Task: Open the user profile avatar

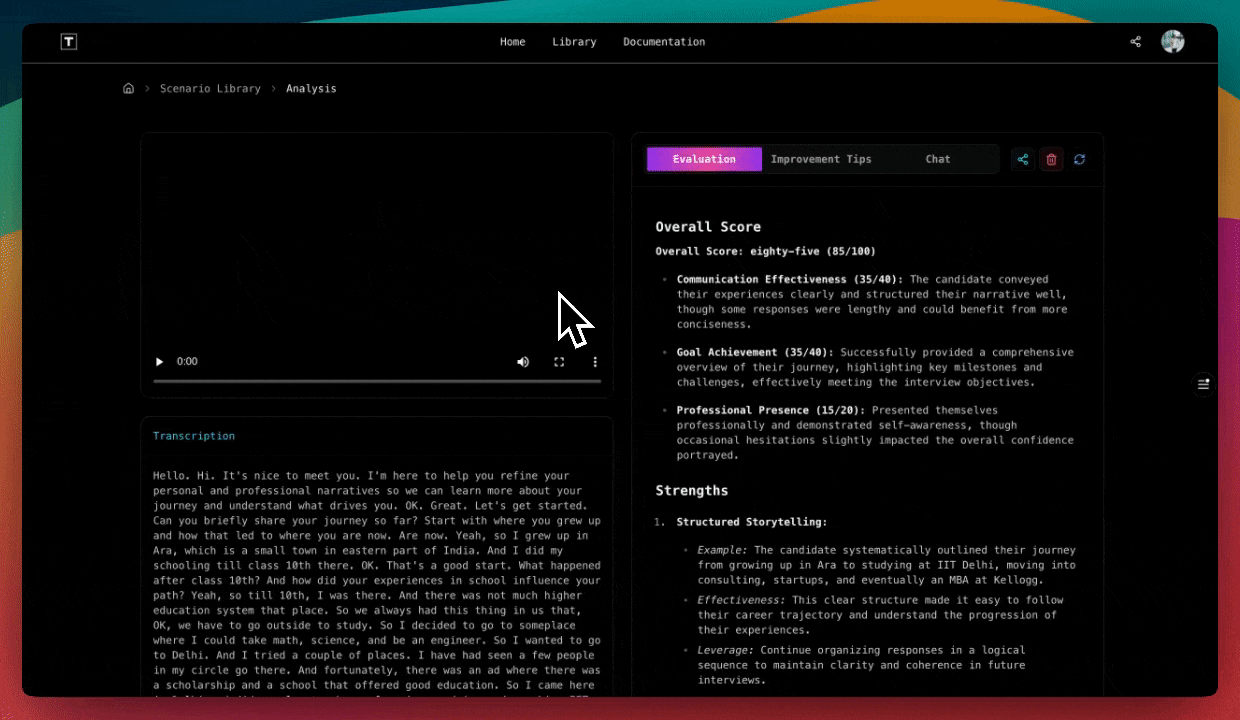Action: pos(1172,42)
